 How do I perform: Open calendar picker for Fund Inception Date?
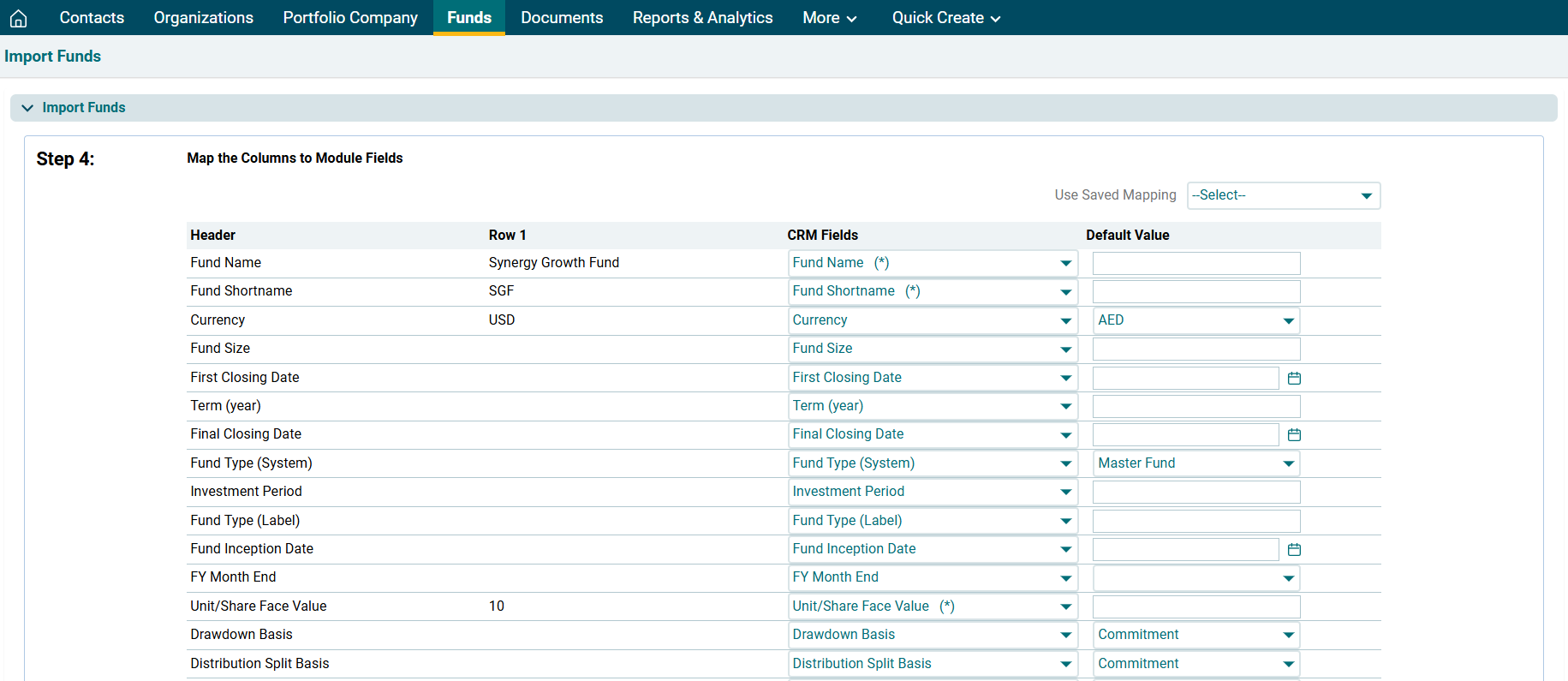(1294, 549)
